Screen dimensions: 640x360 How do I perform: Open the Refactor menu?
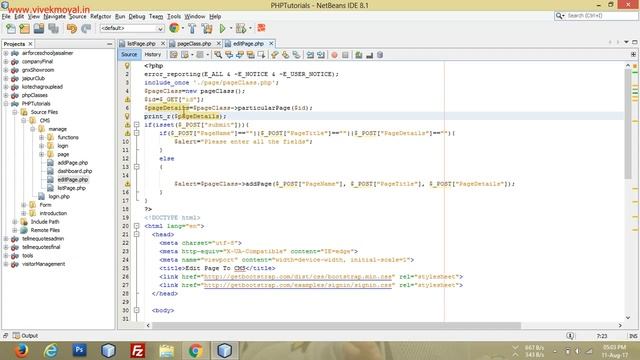[x=100, y=16]
